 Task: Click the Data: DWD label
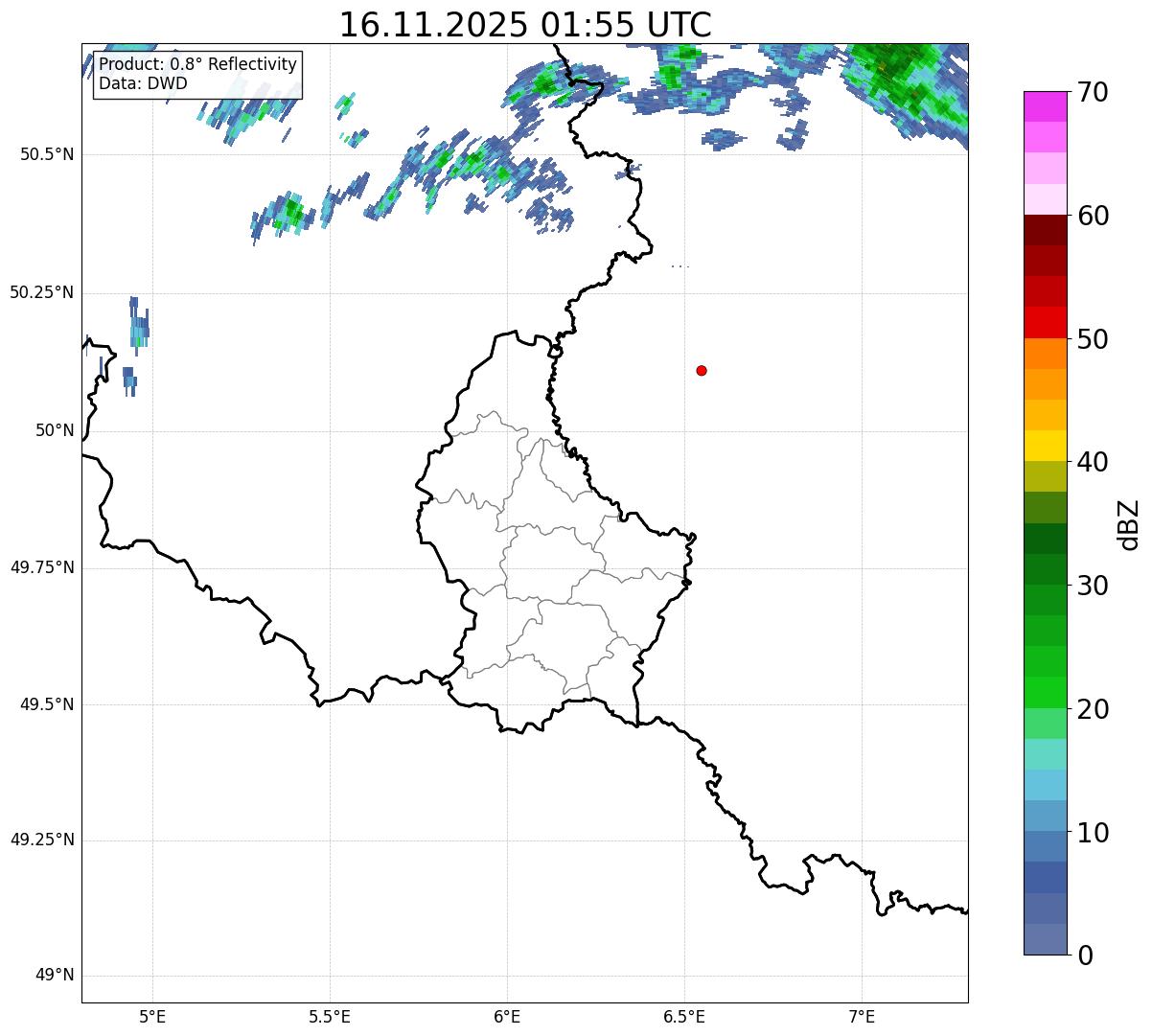pos(143,83)
